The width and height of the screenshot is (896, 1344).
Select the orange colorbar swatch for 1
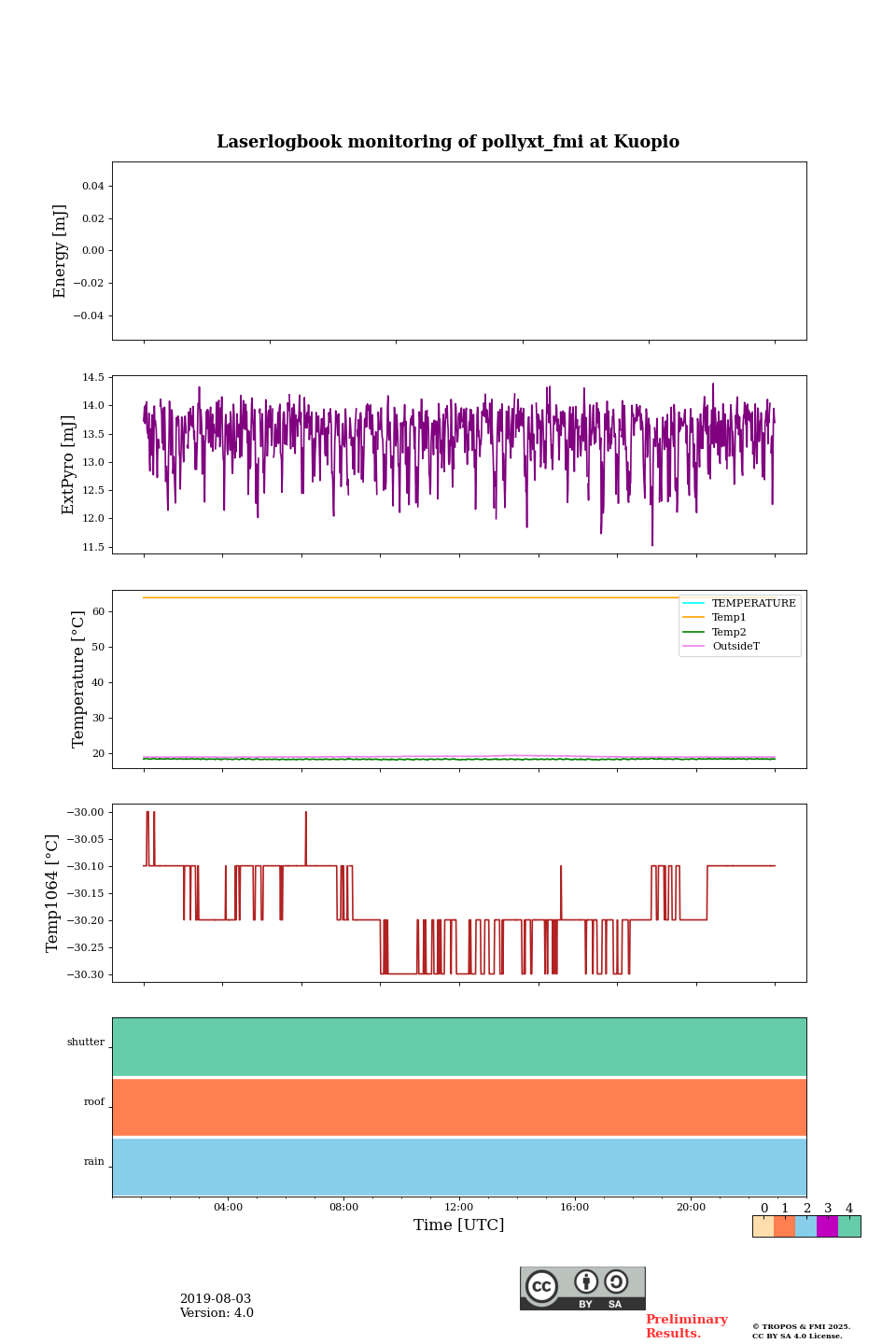[784, 1226]
